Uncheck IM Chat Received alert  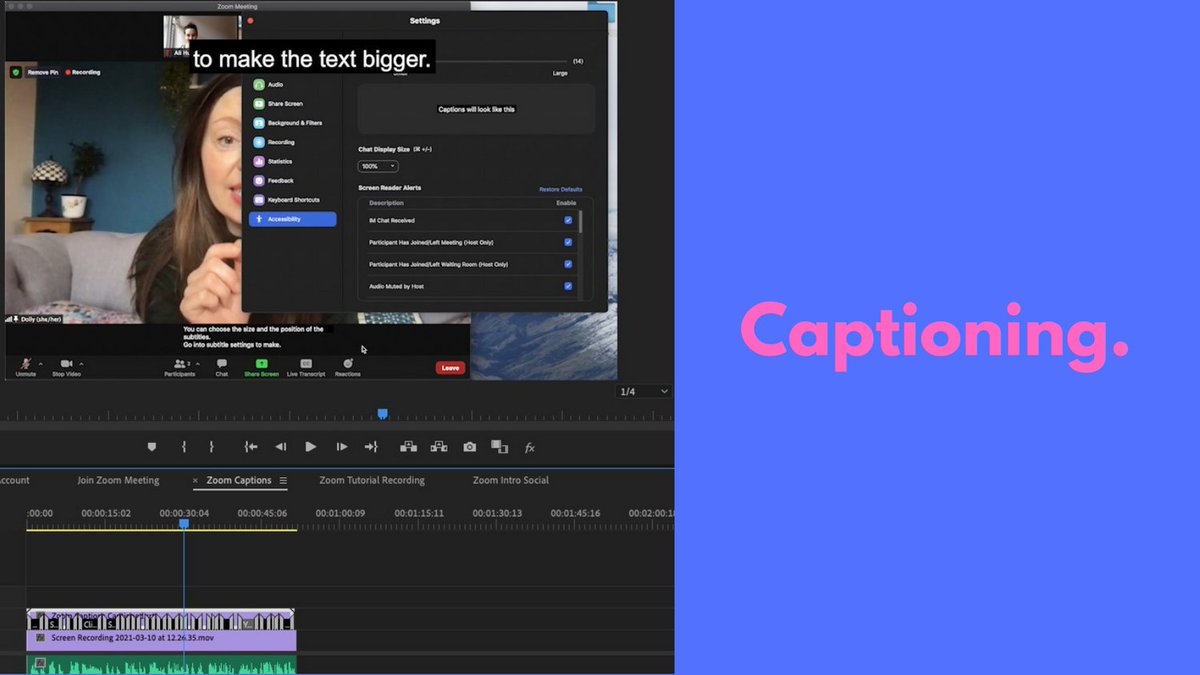(568, 220)
